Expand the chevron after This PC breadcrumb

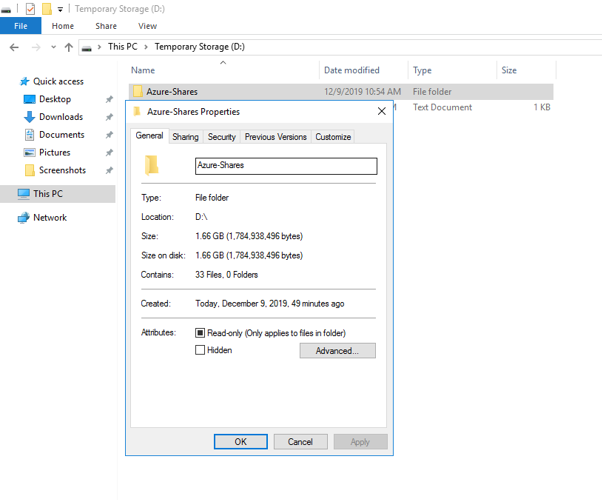tap(146, 47)
